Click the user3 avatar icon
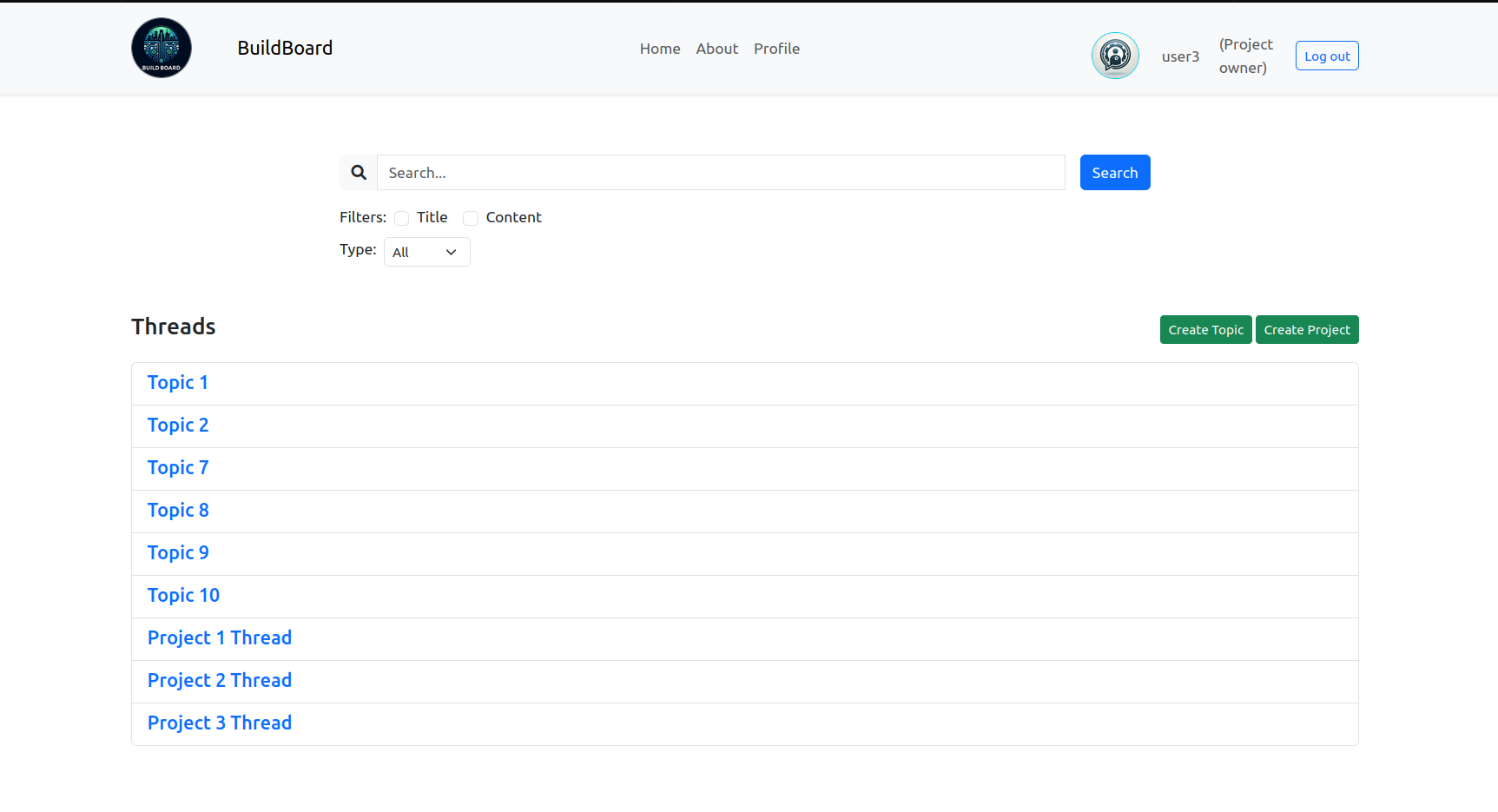Screen dimensions: 1498x812 (1115, 56)
